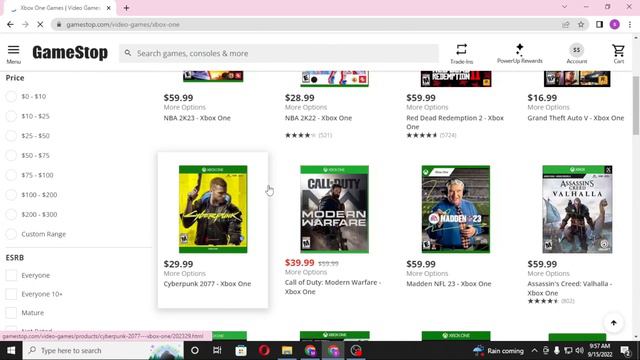Open Madden NFL 23 - Xbox One link
The height and width of the screenshot is (360, 640).
(449, 284)
